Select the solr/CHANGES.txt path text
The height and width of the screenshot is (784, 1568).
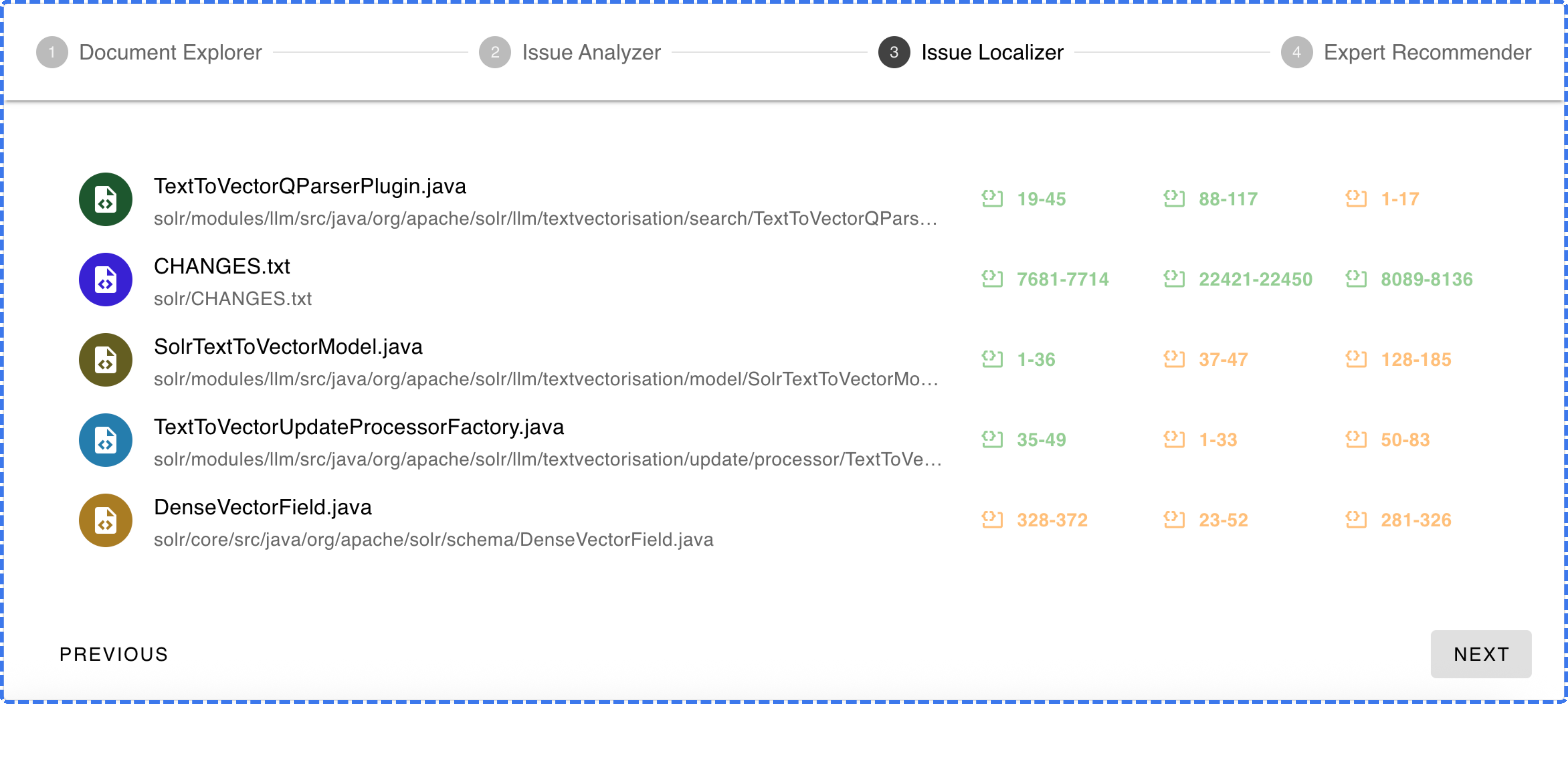pyautogui.click(x=233, y=299)
